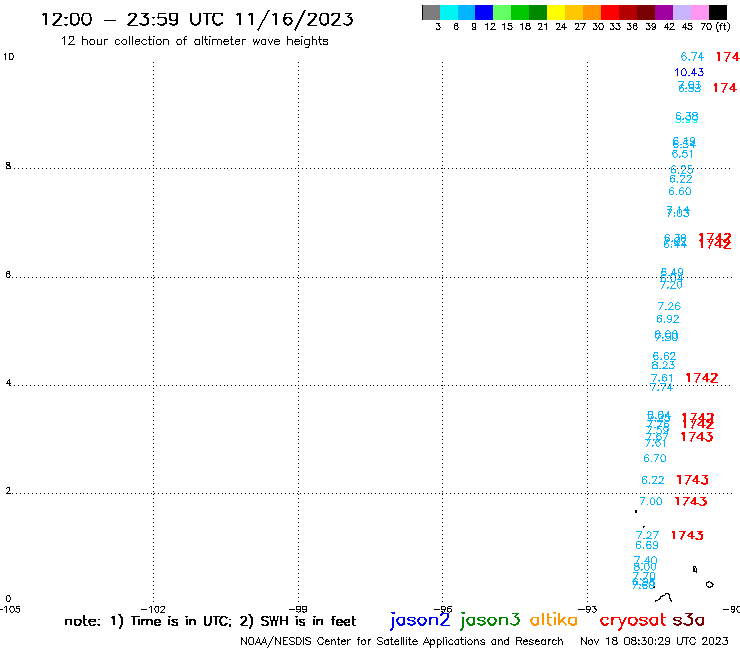740x650 pixels.
Task: Click the title "12:00 – 23:59 UTC 11/16/2023"
Action: (x=197, y=19)
